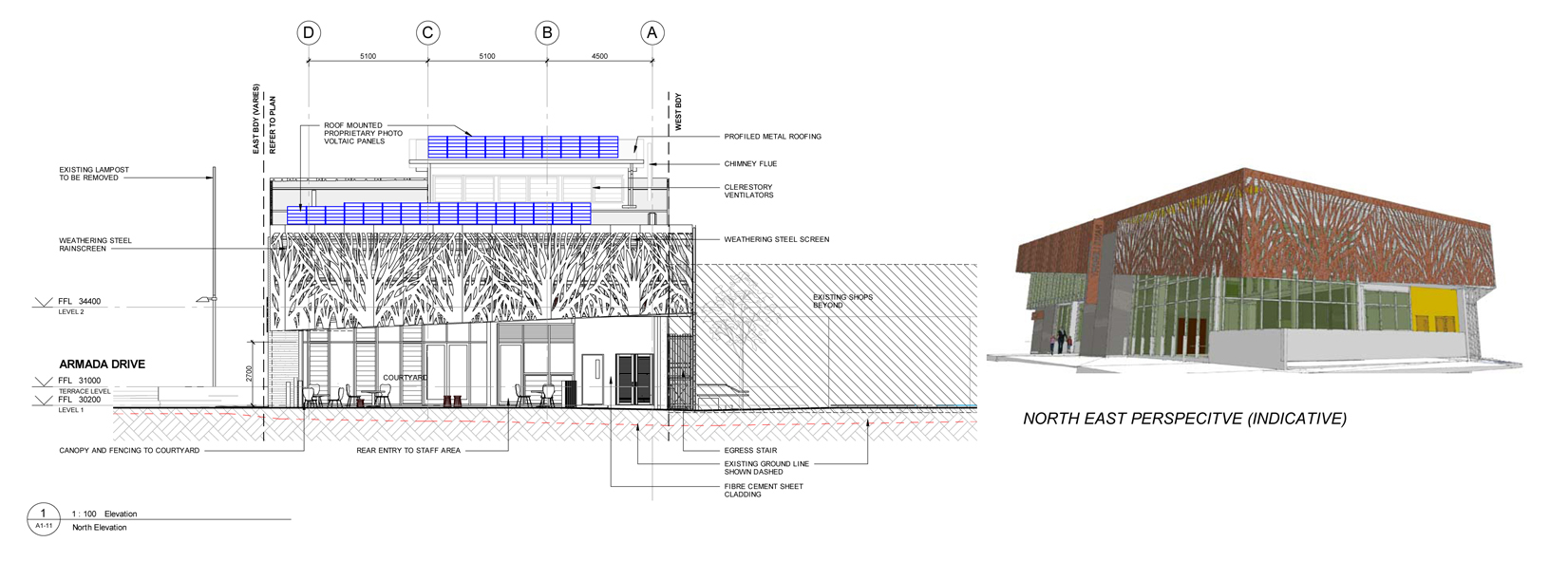Select the WEATHERING STEEL SCREEN annotation
Viewport: 1568px width, 561px height.
click(x=776, y=239)
